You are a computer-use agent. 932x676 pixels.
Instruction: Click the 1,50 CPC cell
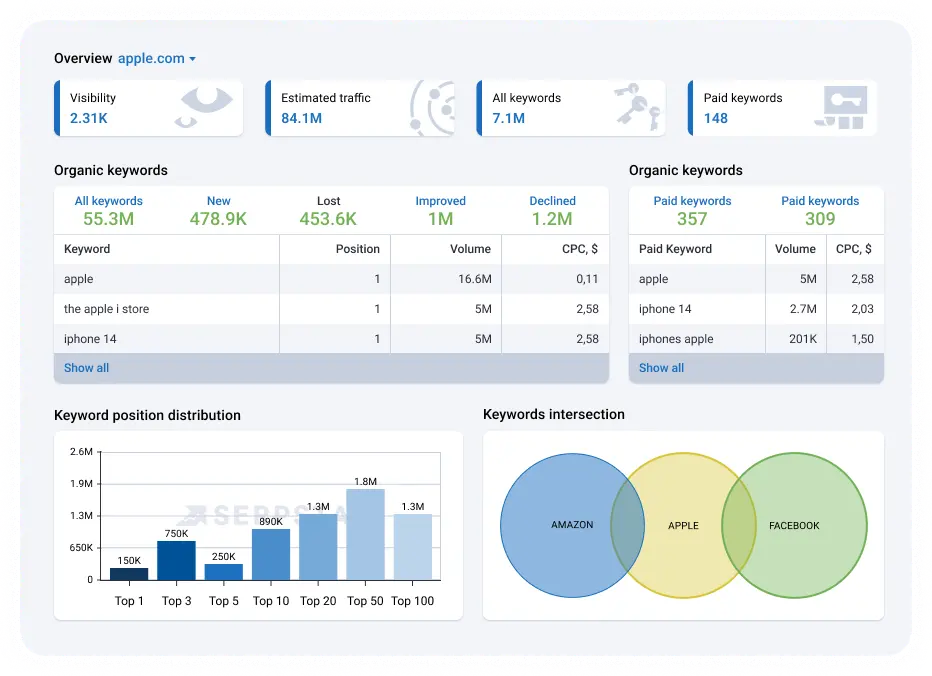(x=862, y=339)
